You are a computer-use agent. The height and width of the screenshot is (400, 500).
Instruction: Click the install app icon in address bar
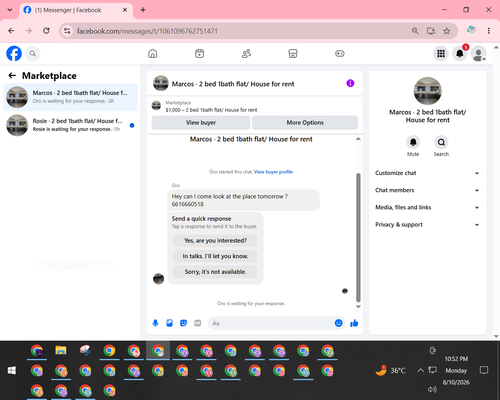(x=431, y=31)
